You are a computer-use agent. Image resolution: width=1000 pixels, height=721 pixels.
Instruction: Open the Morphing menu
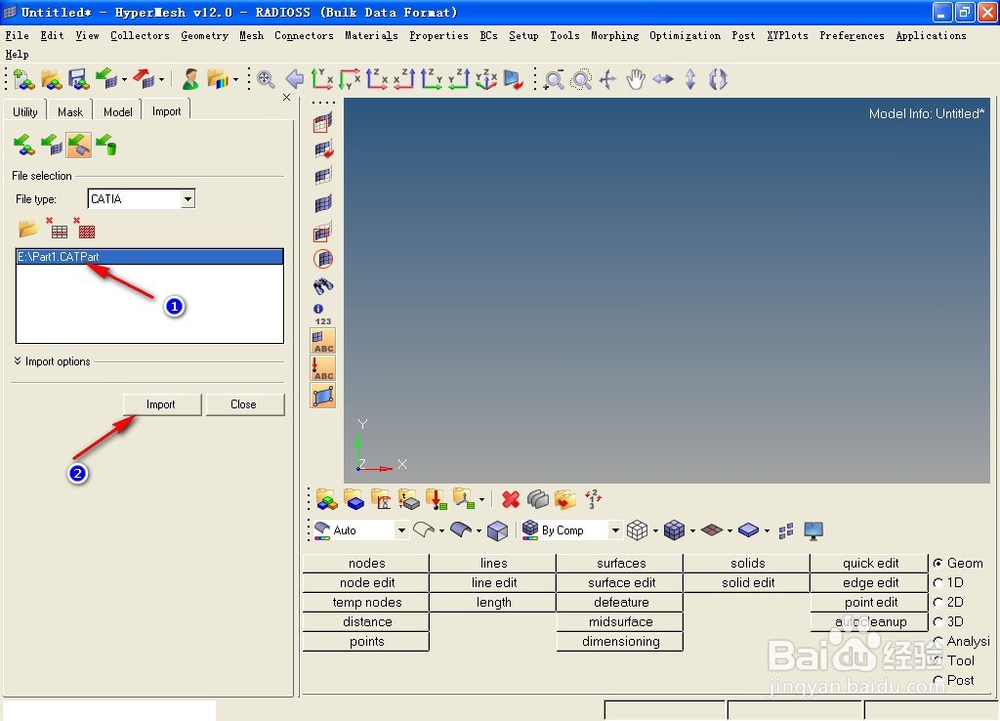coord(614,36)
